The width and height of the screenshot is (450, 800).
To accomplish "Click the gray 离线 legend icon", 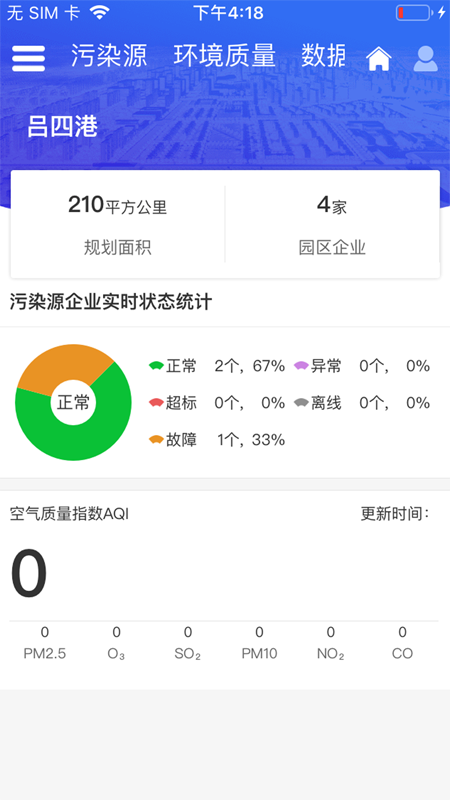I will click(x=302, y=403).
